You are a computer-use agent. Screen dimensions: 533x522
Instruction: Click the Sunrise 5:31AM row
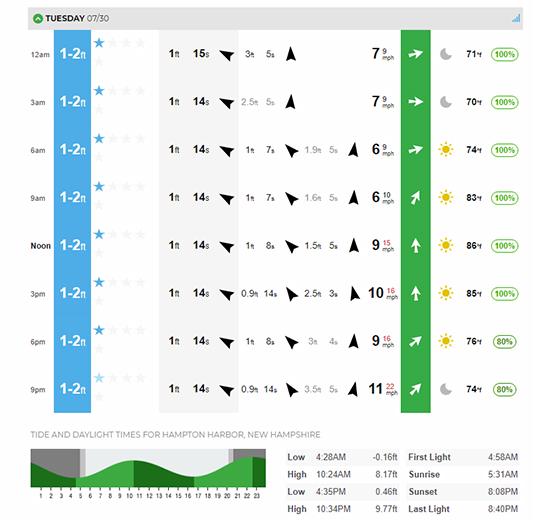463,474
